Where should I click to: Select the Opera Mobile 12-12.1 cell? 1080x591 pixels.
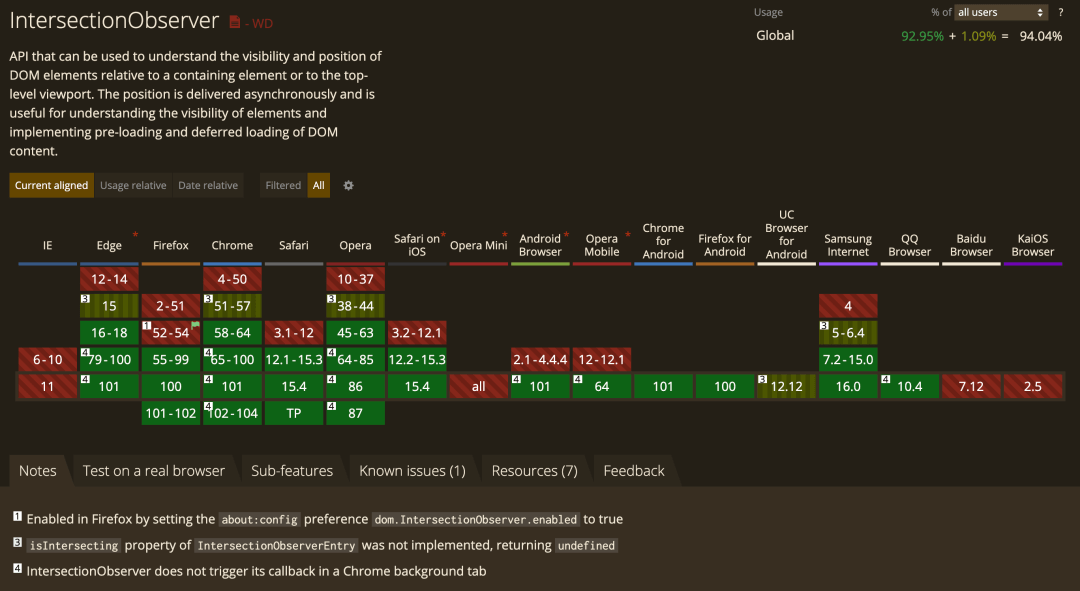coord(602,360)
